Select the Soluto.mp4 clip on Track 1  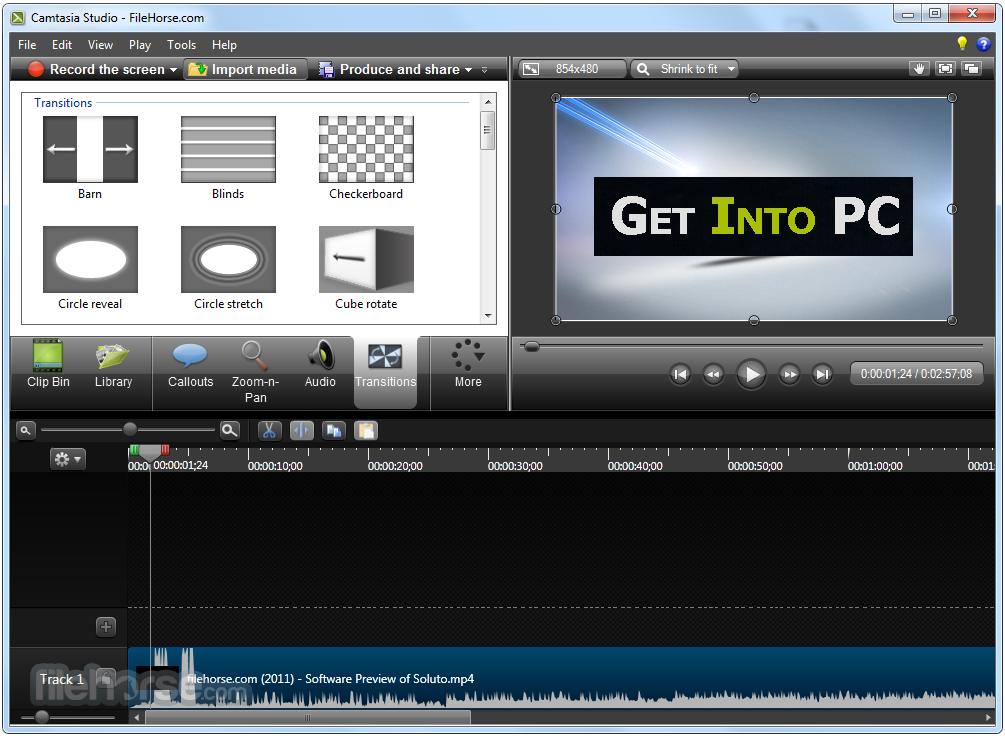point(561,678)
